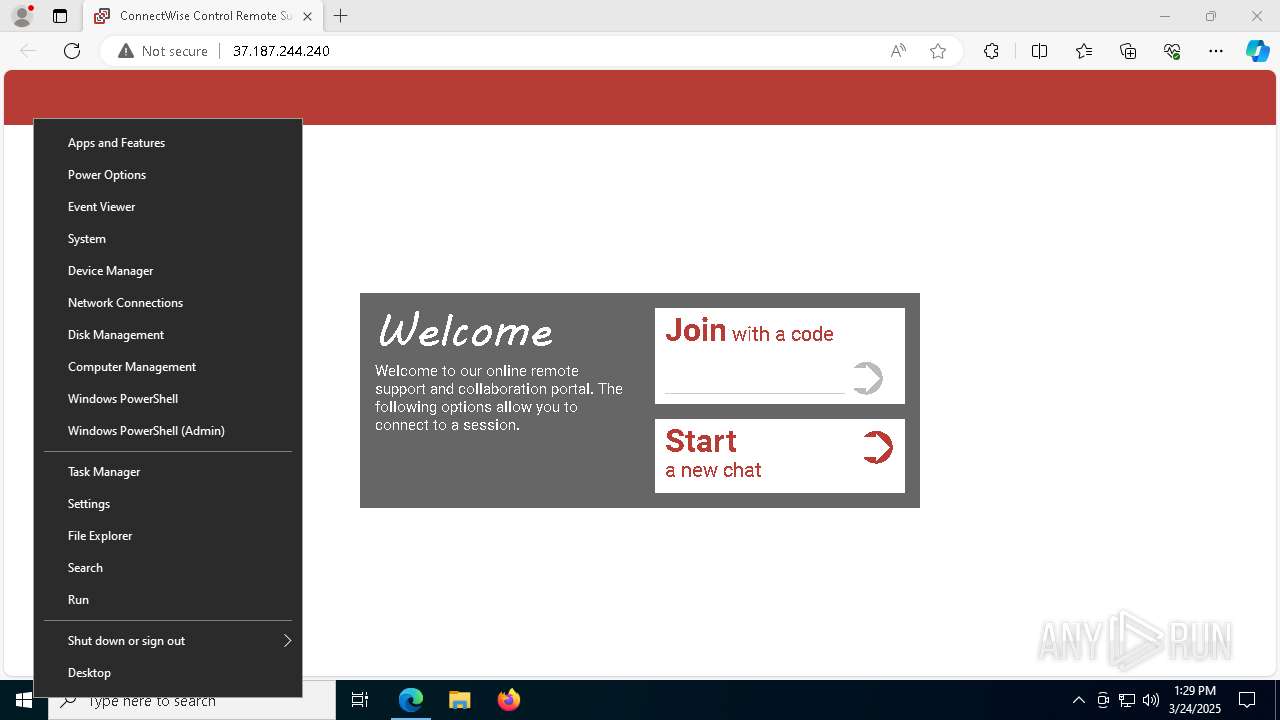
Task: Click the Join code arrow button
Action: pos(868,378)
